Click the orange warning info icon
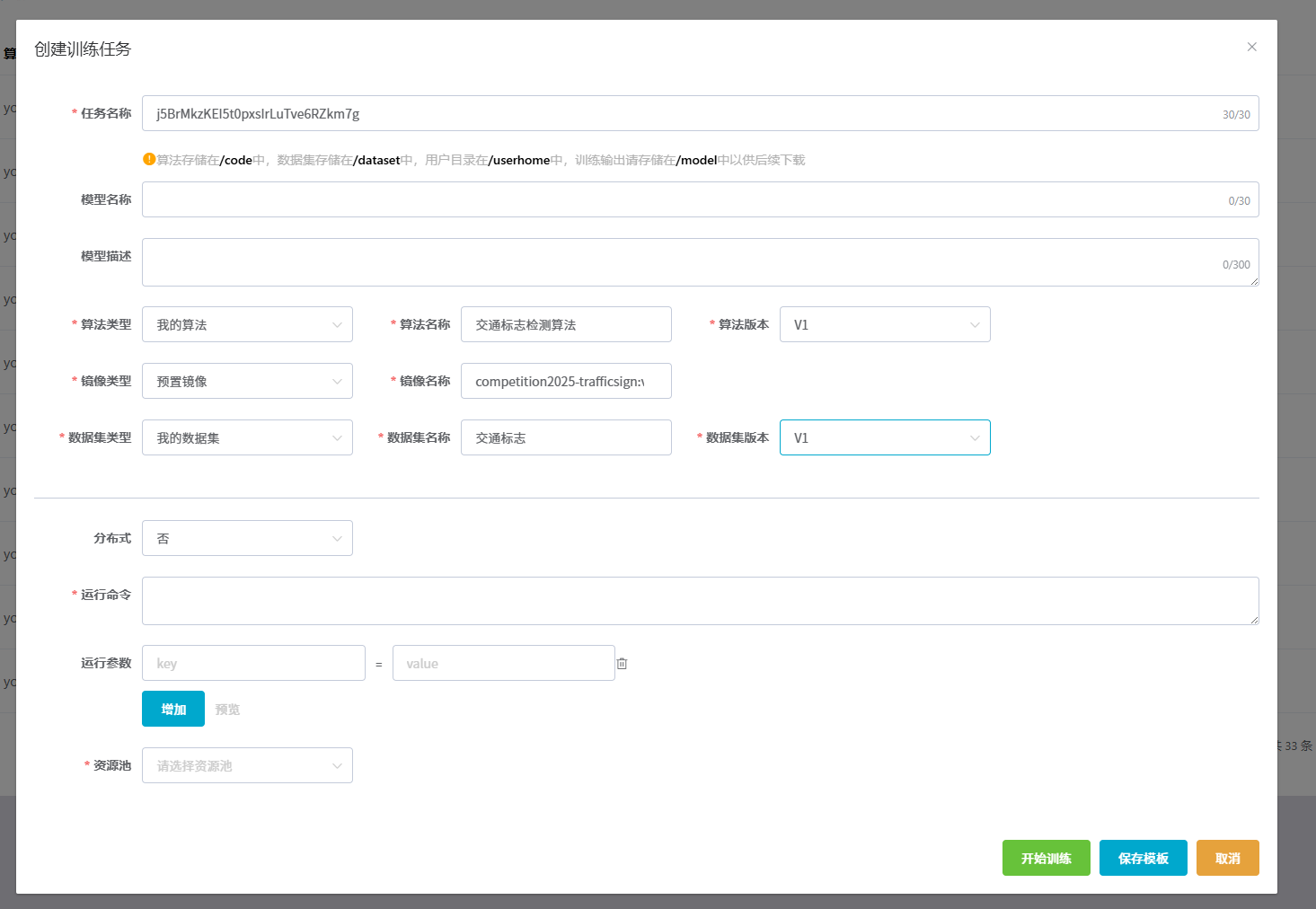 pos(149,159)
